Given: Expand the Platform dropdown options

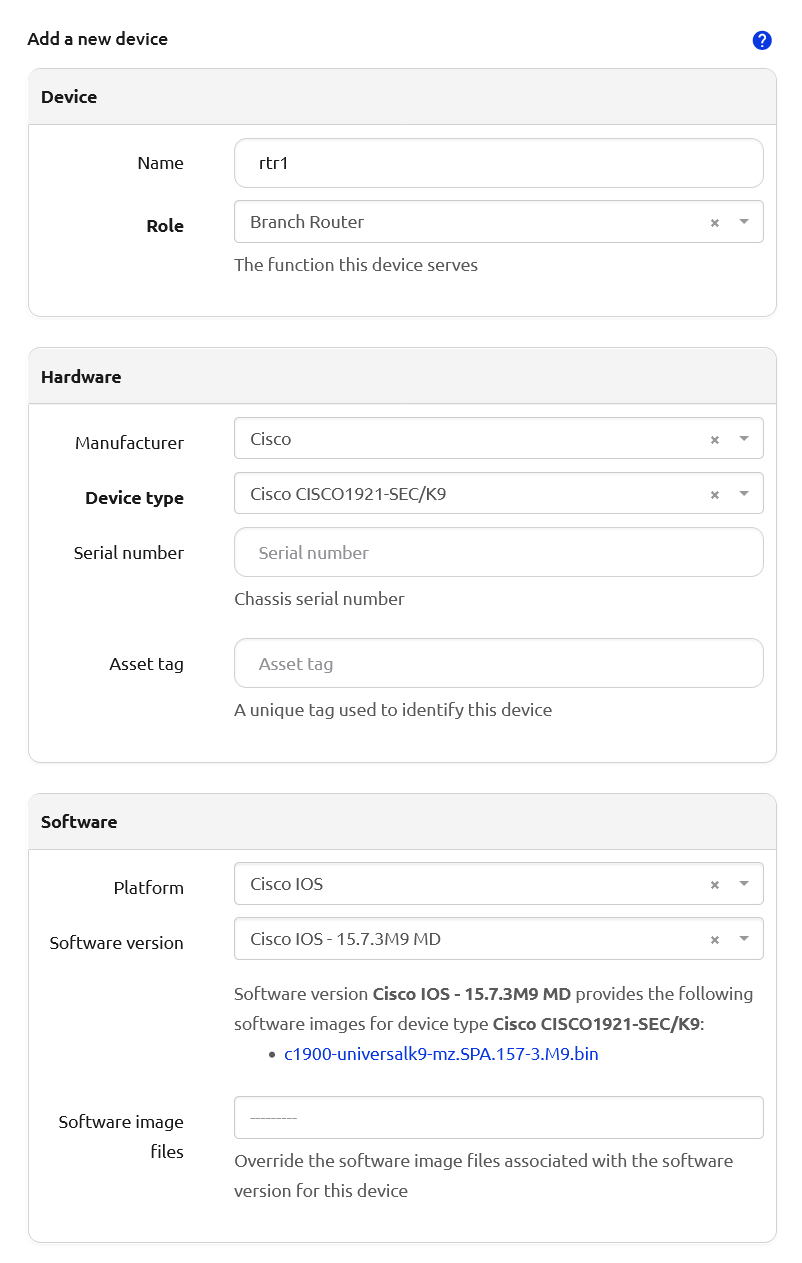Looking at the screenshot, I should point(744,884).
